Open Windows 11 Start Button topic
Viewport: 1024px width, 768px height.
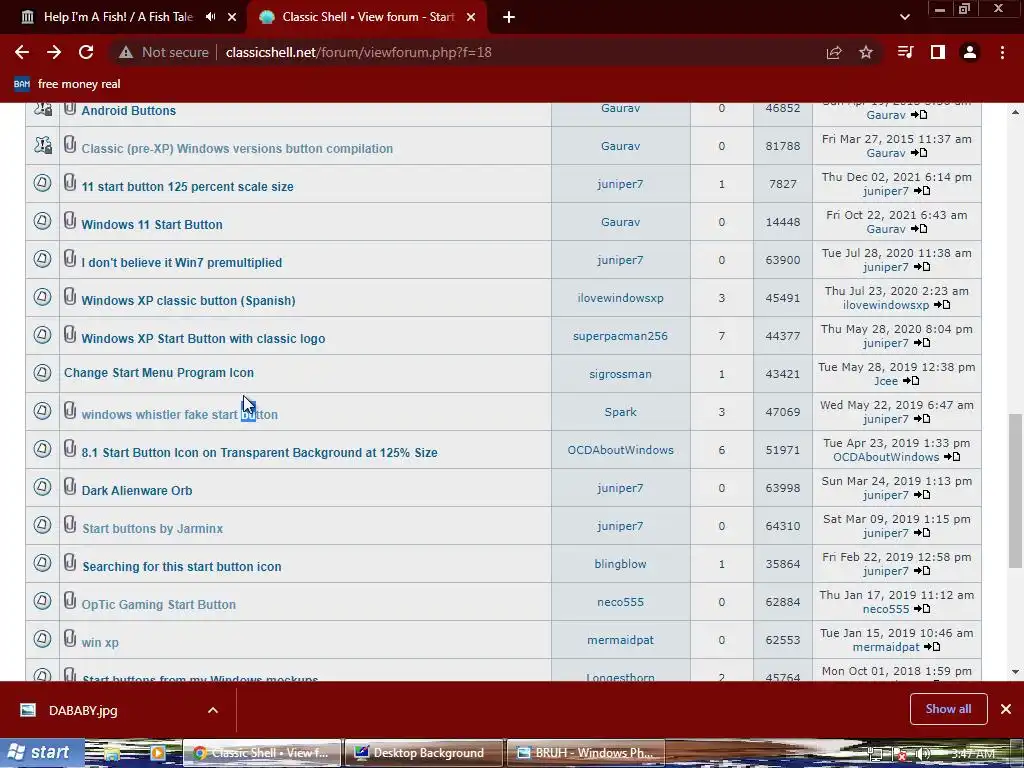(152, 224)
